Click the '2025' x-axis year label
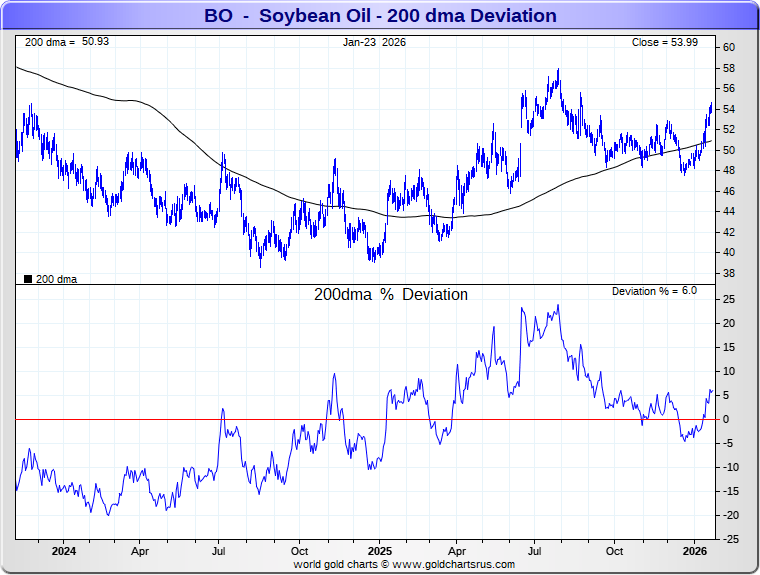The image size is (760, 575). (379, 551)
